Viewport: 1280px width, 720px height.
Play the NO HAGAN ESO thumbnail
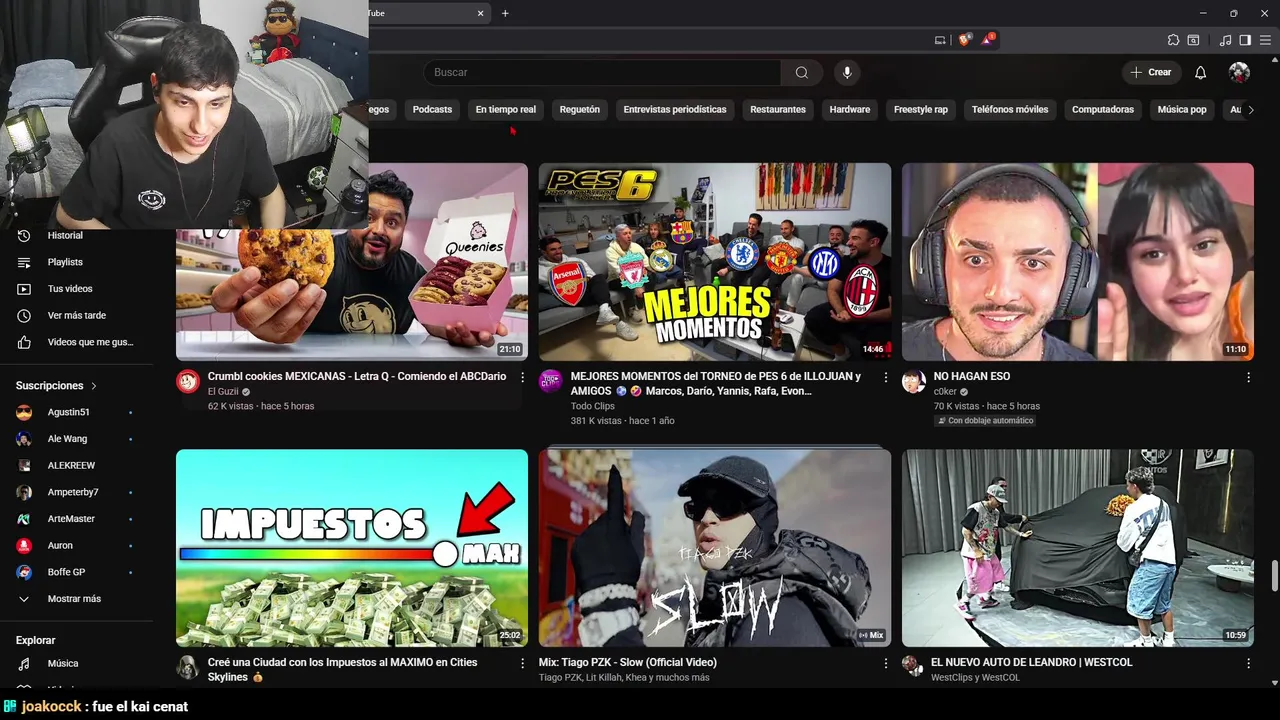tap(1078, 262)
